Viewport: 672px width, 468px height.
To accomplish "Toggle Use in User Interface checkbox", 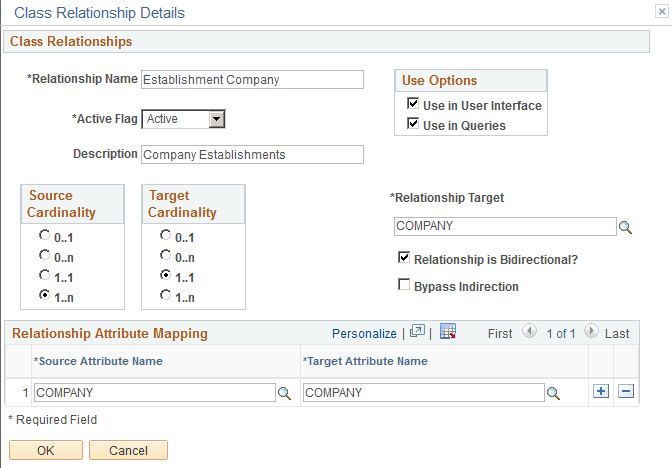I will tap(413, 105).
